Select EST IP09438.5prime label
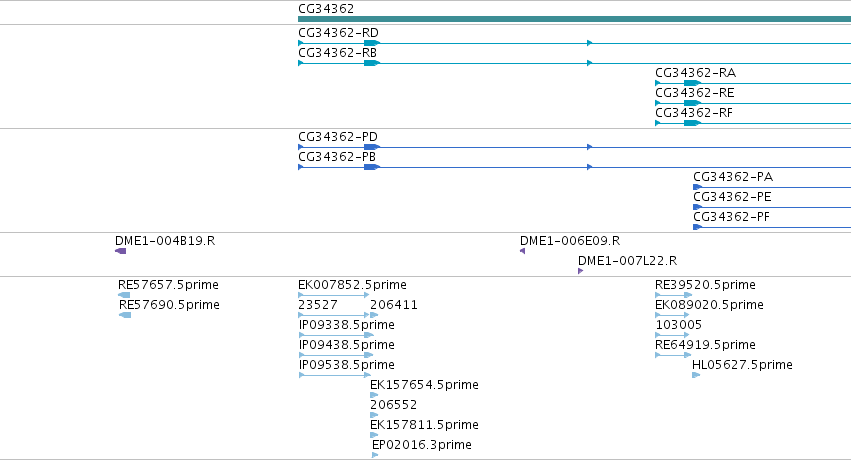 coord(346,345)
